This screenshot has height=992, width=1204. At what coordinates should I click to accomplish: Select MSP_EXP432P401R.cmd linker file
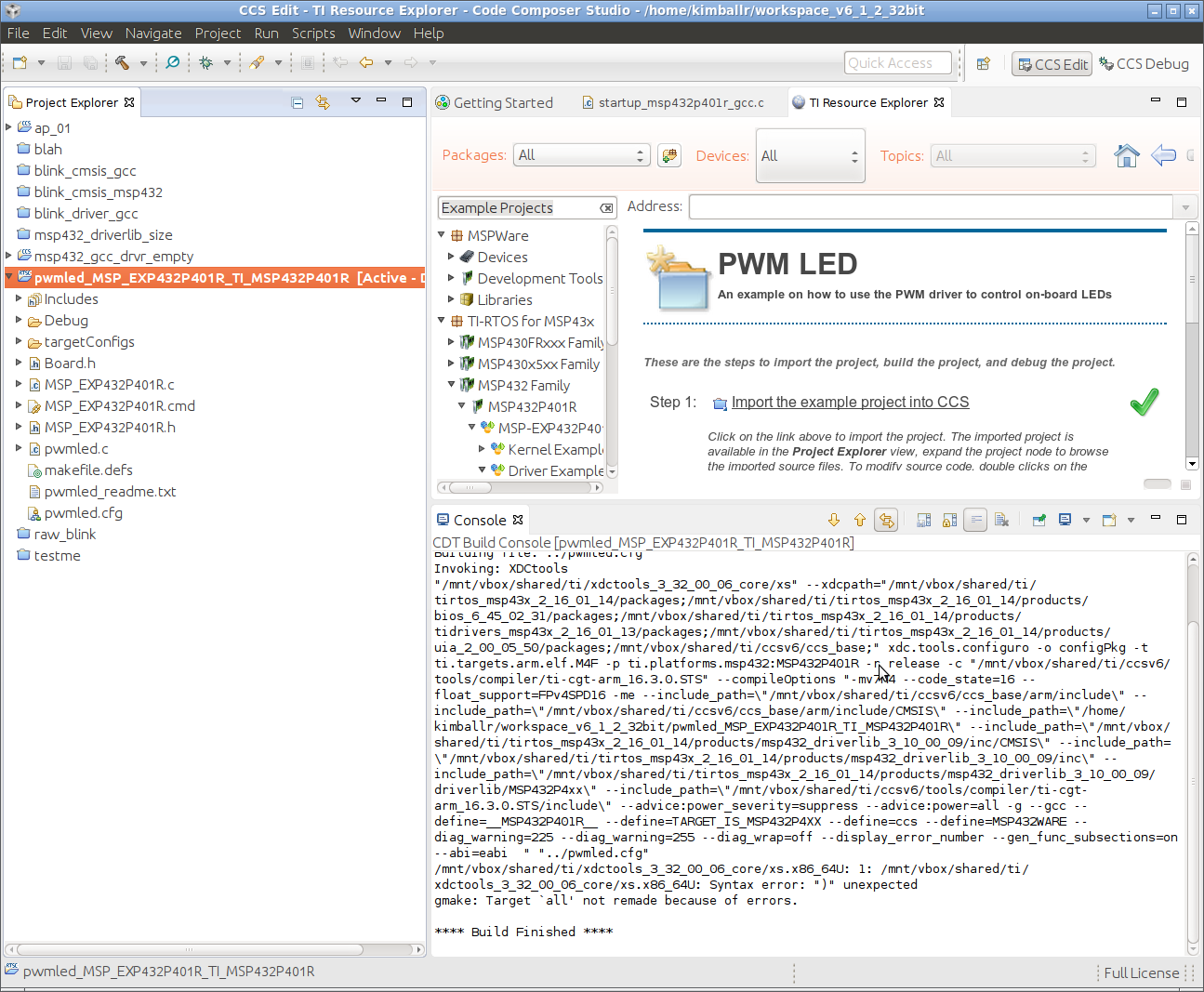pos(119,405)
